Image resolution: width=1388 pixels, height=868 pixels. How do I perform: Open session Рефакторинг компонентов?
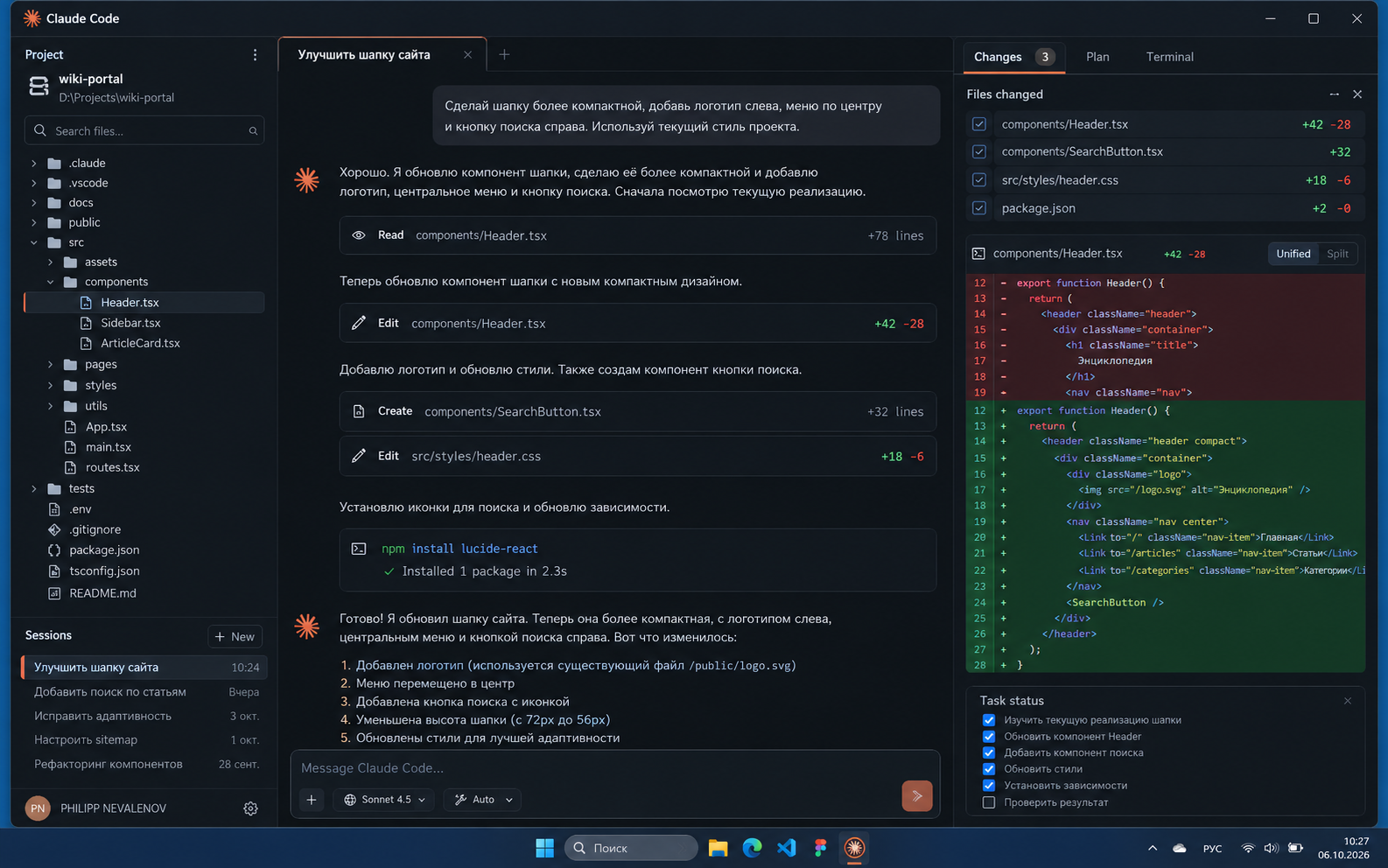pos(144,764)
